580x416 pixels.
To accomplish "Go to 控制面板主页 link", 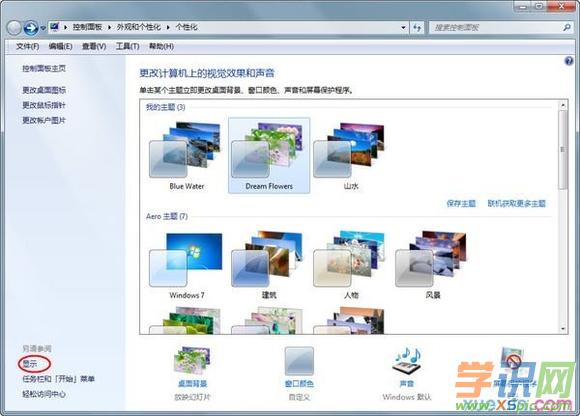I will click(x=44, y=68).
